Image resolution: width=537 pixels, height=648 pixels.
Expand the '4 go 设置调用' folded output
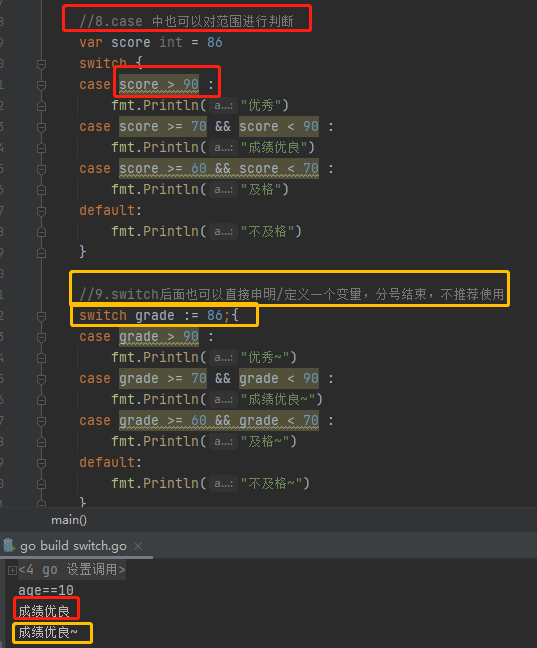coord(12,570)
